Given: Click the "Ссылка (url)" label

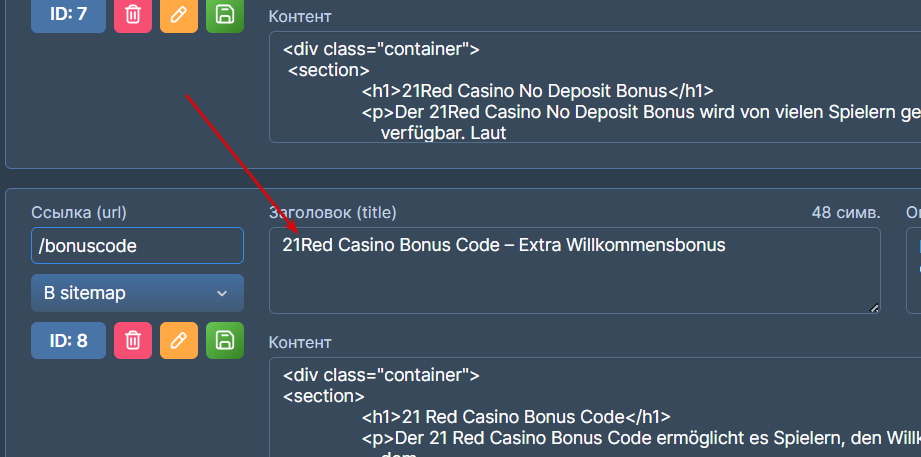Looking at the screenshot, I should [79, 212].
